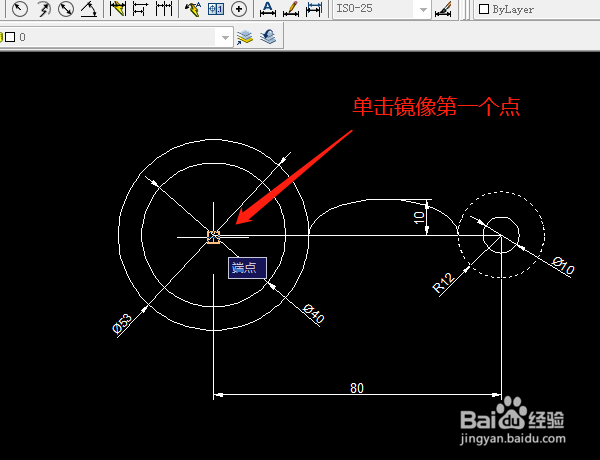The height and width of the screenshot is (460, 600).
Task: Click the 80 linear dimension text
Action: [357, 388]
